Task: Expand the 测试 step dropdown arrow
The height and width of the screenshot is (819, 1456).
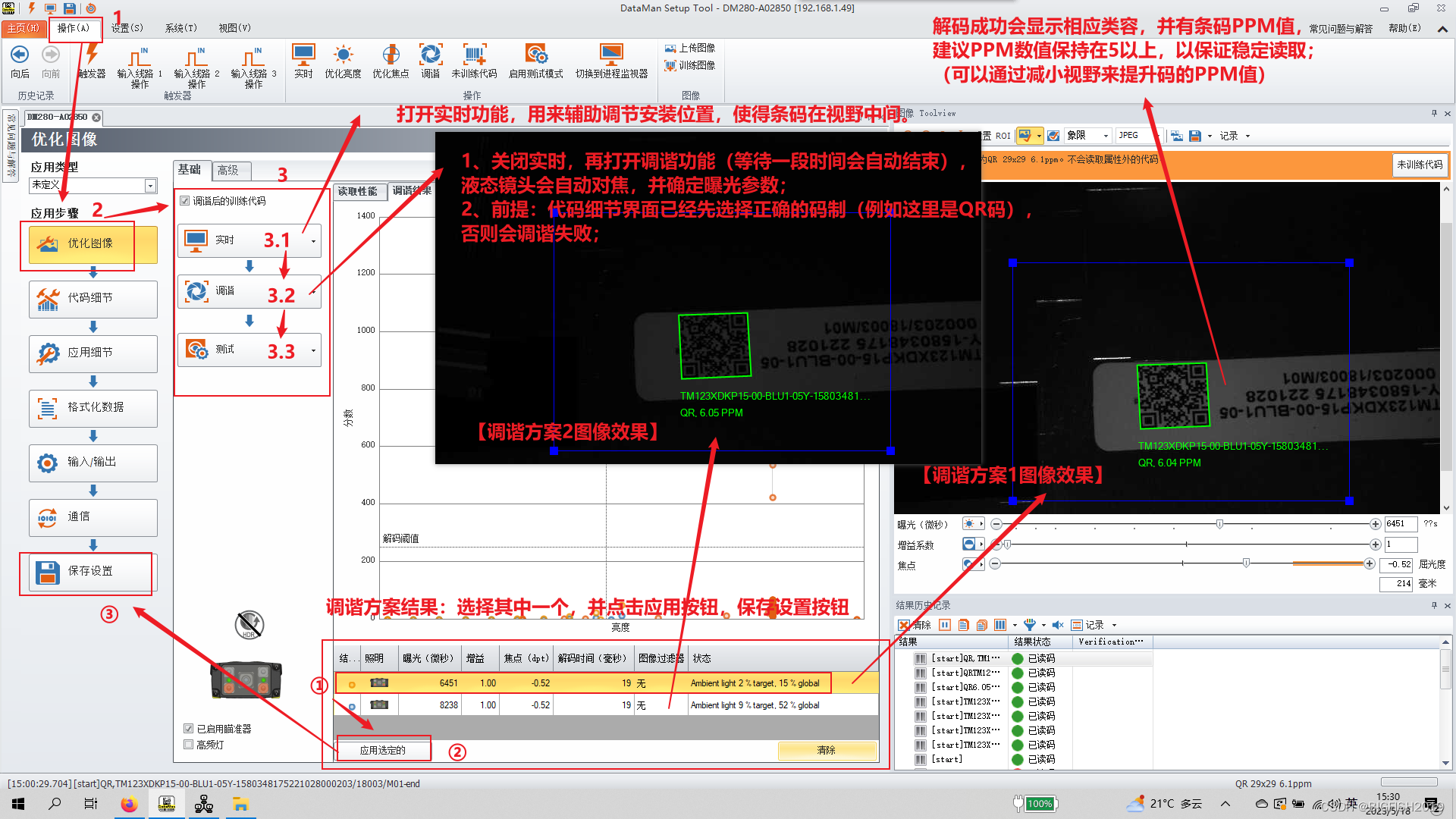Action: (x=313, y=350)
